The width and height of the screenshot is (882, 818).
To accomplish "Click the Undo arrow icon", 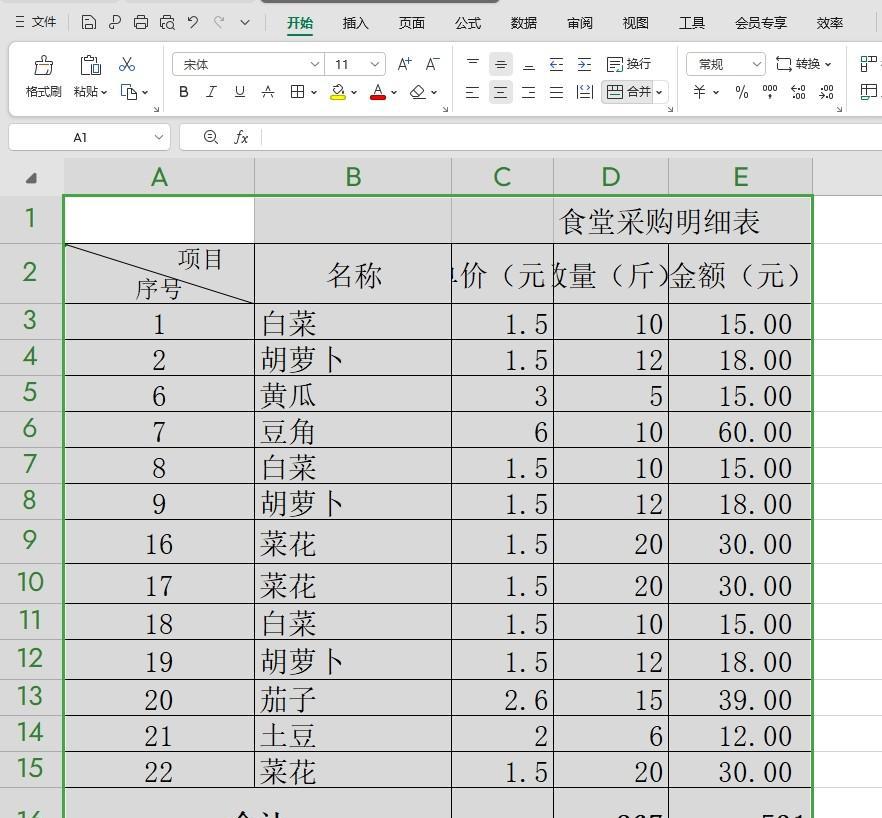I will click(x=193, y=23).
